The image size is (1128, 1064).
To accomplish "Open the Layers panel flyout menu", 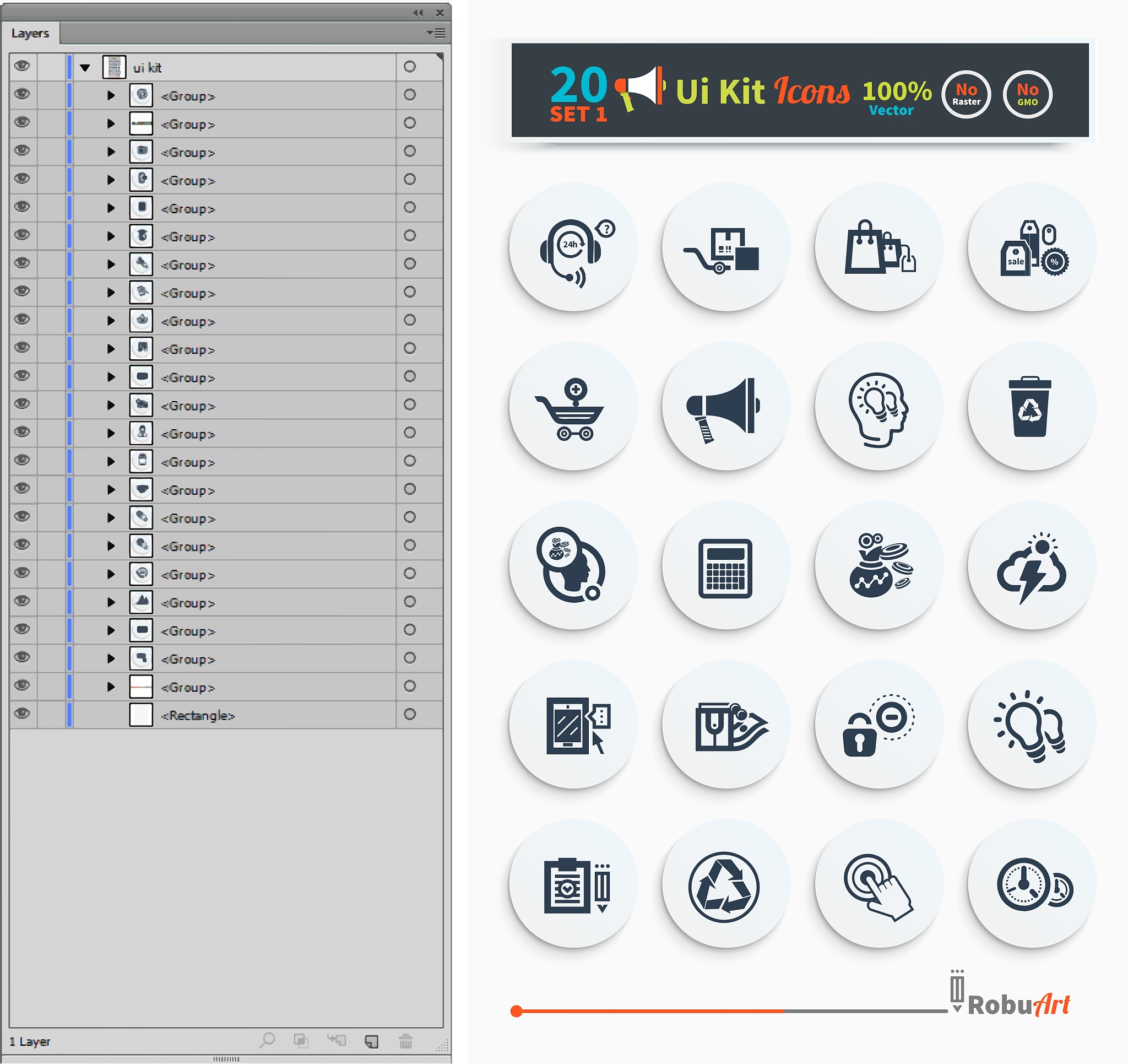I will [x=436, y=33].
